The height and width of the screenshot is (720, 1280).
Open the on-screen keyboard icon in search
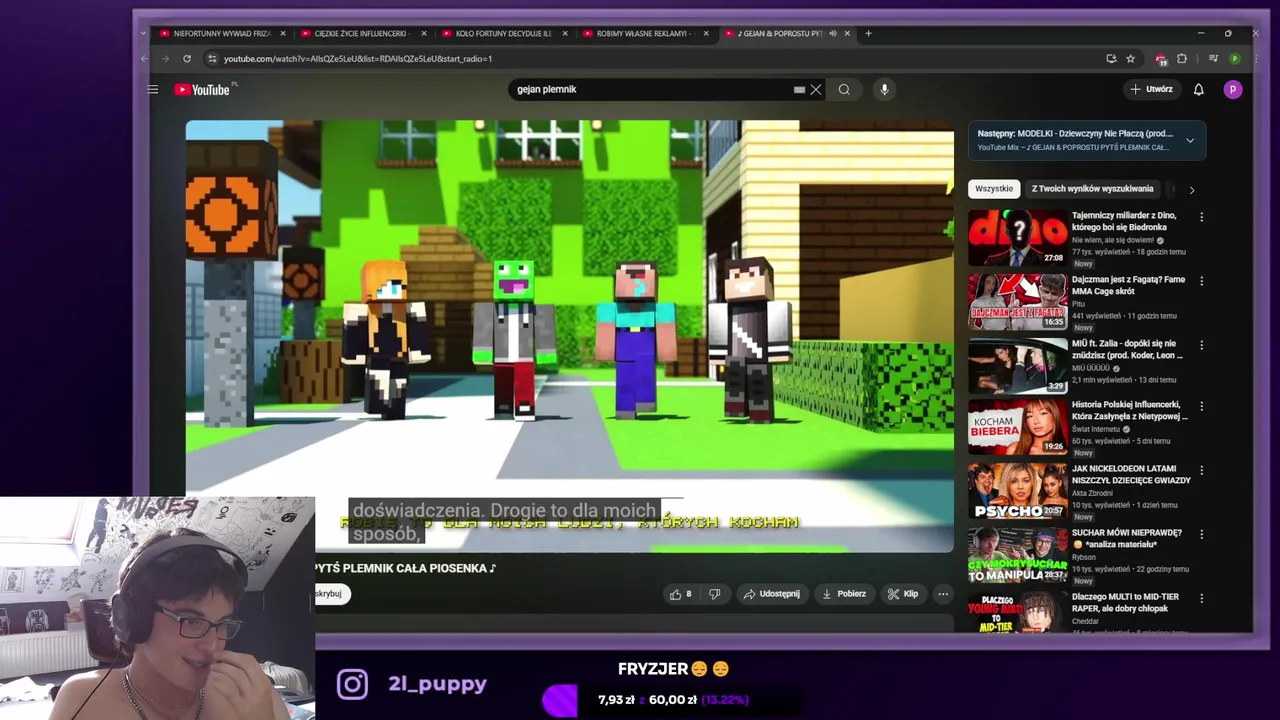click(x=799, y=89)
